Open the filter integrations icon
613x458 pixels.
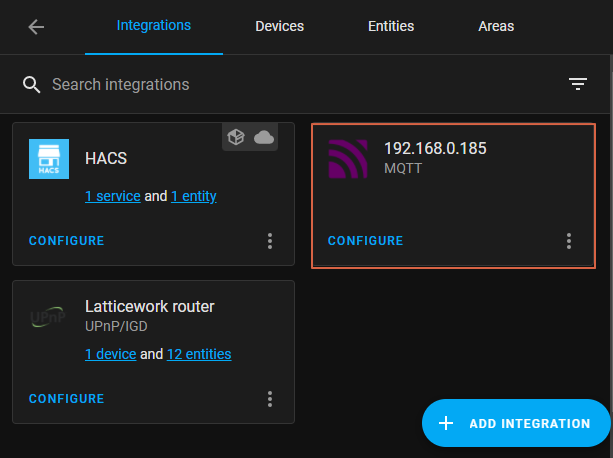(x=577, y=84)
